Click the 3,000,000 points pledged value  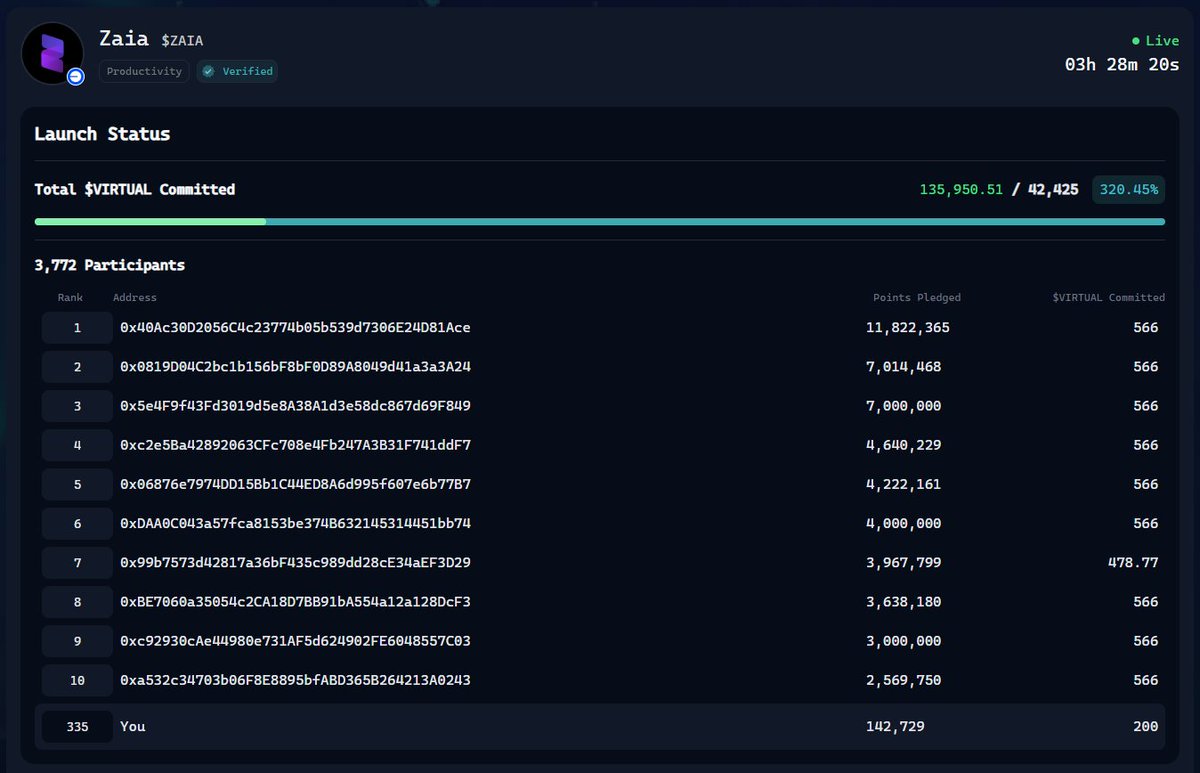coord(904,641)
